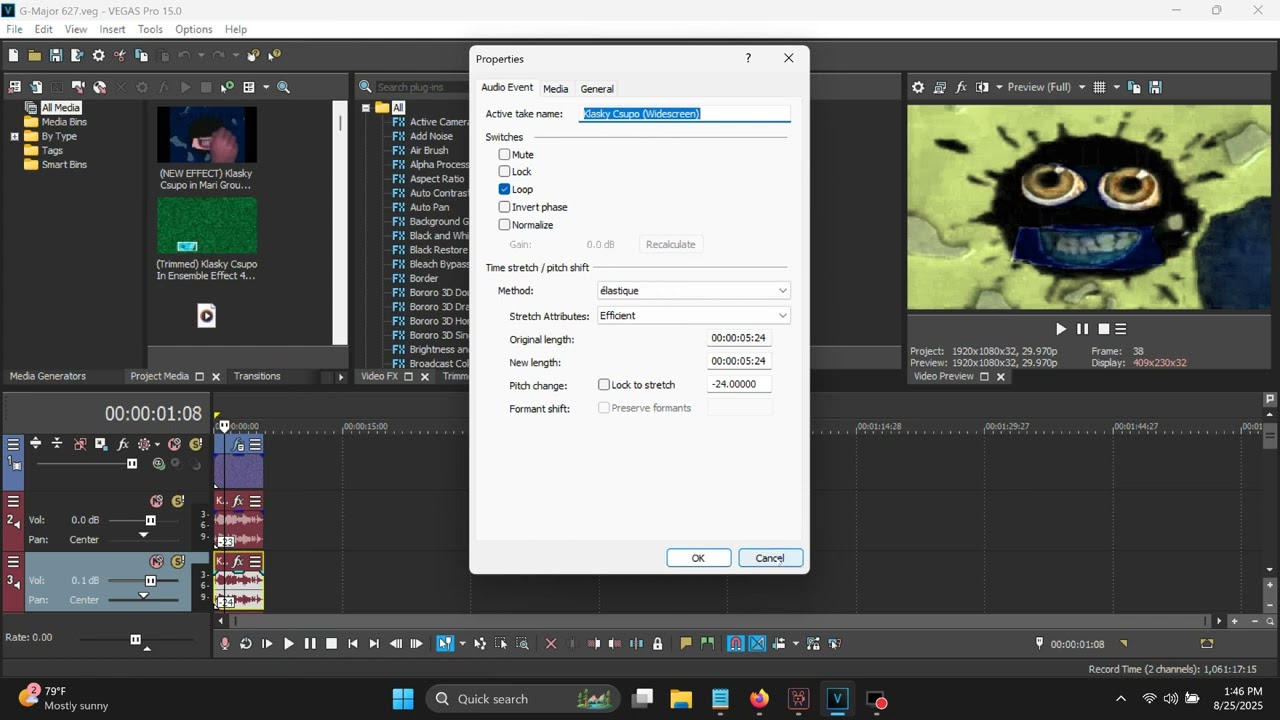Mute audio track 2
This screenshot has width=1280, height=720.
(x=157, y=501)
